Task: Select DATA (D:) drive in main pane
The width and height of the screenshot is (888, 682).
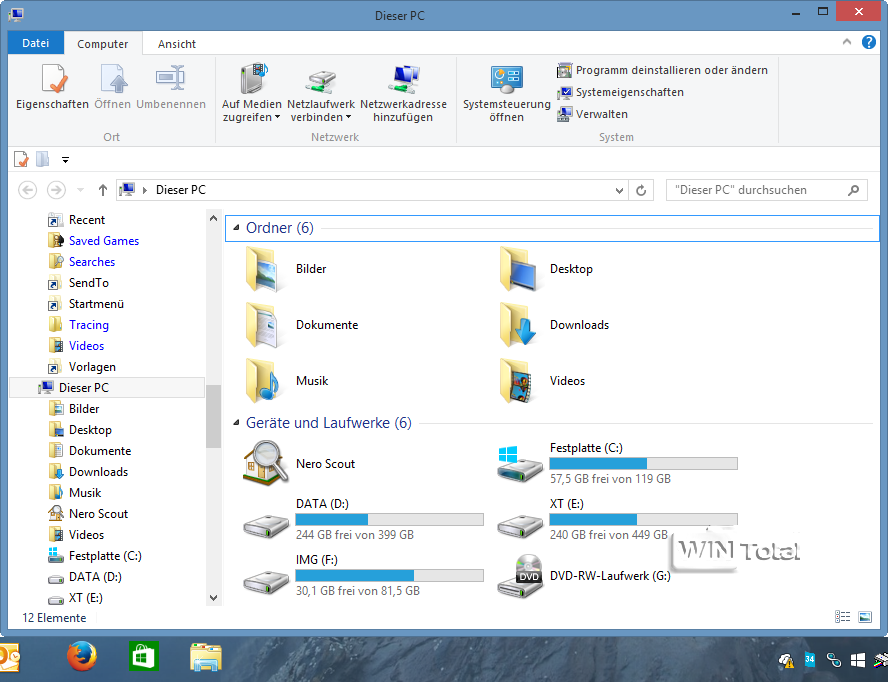Action: tap(363, 519)
